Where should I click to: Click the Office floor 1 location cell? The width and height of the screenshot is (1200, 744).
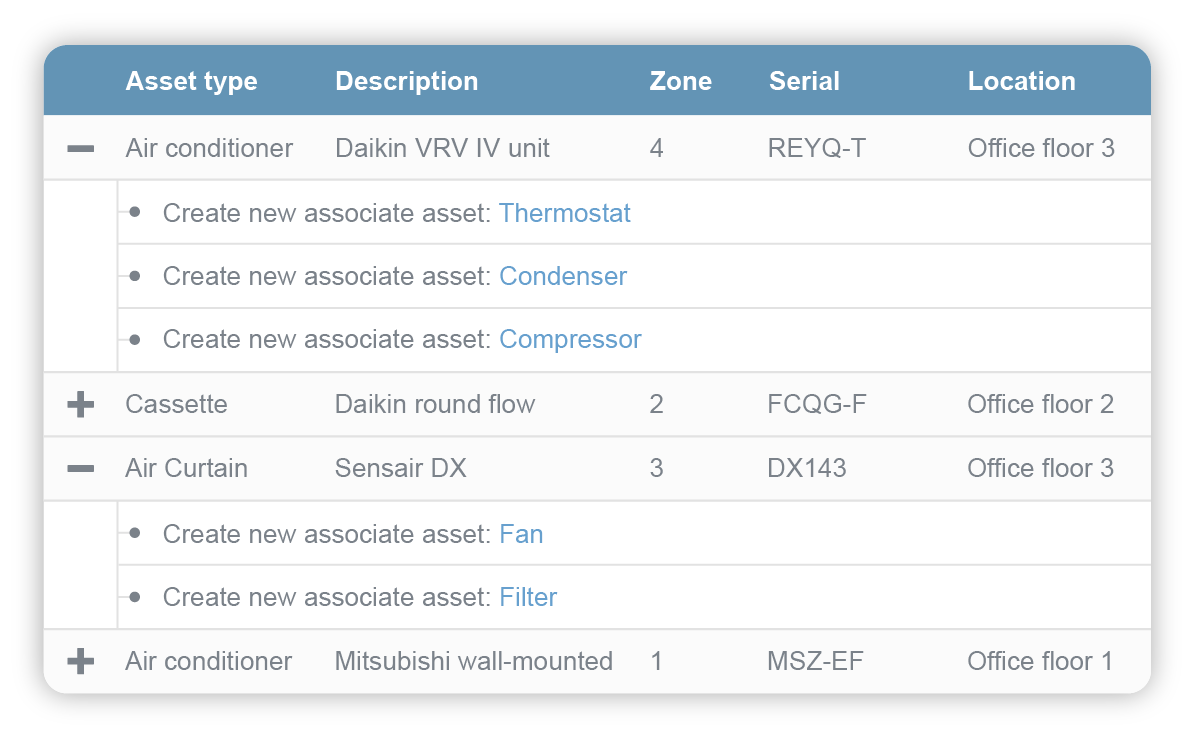(1040, 662)
